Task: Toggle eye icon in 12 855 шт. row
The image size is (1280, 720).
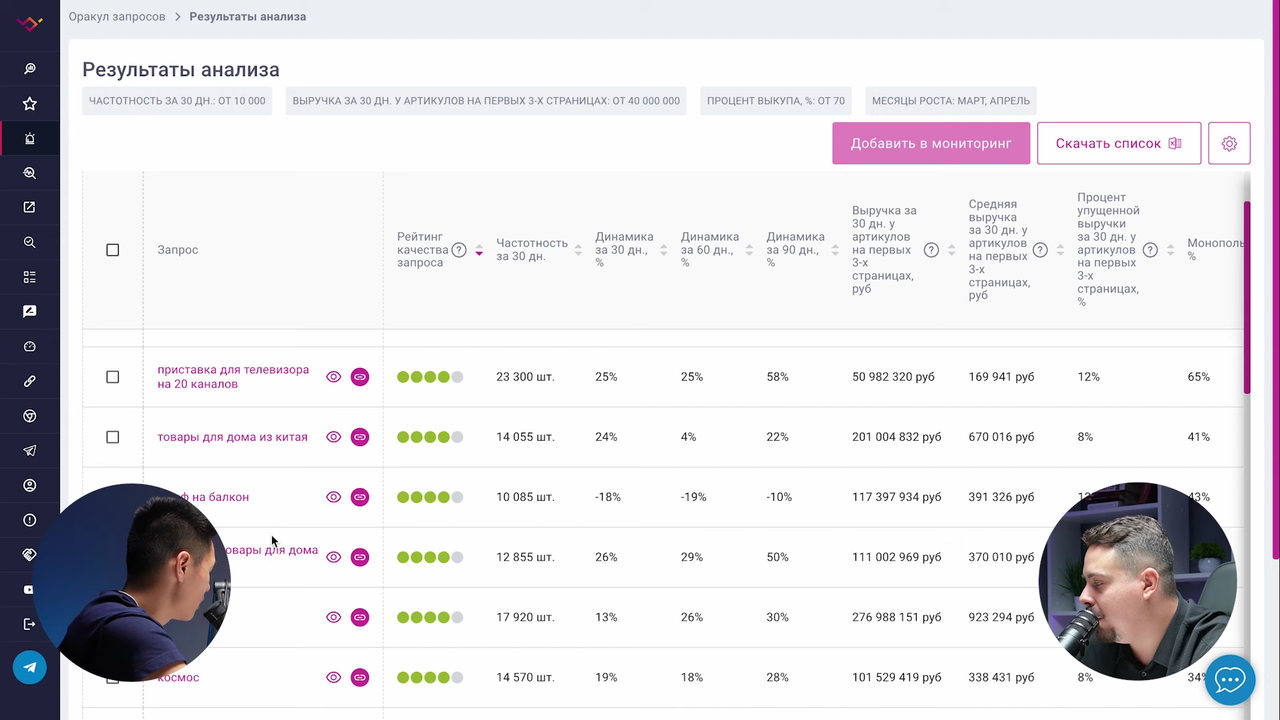Action: tap(334, 557)
